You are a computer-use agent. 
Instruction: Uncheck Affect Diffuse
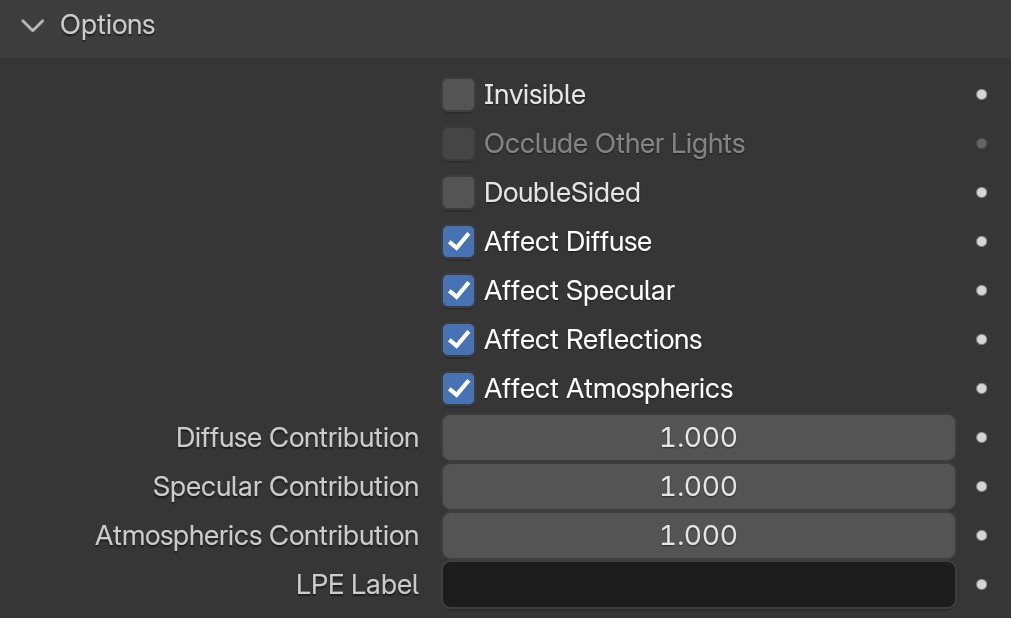tap(458, 241)
